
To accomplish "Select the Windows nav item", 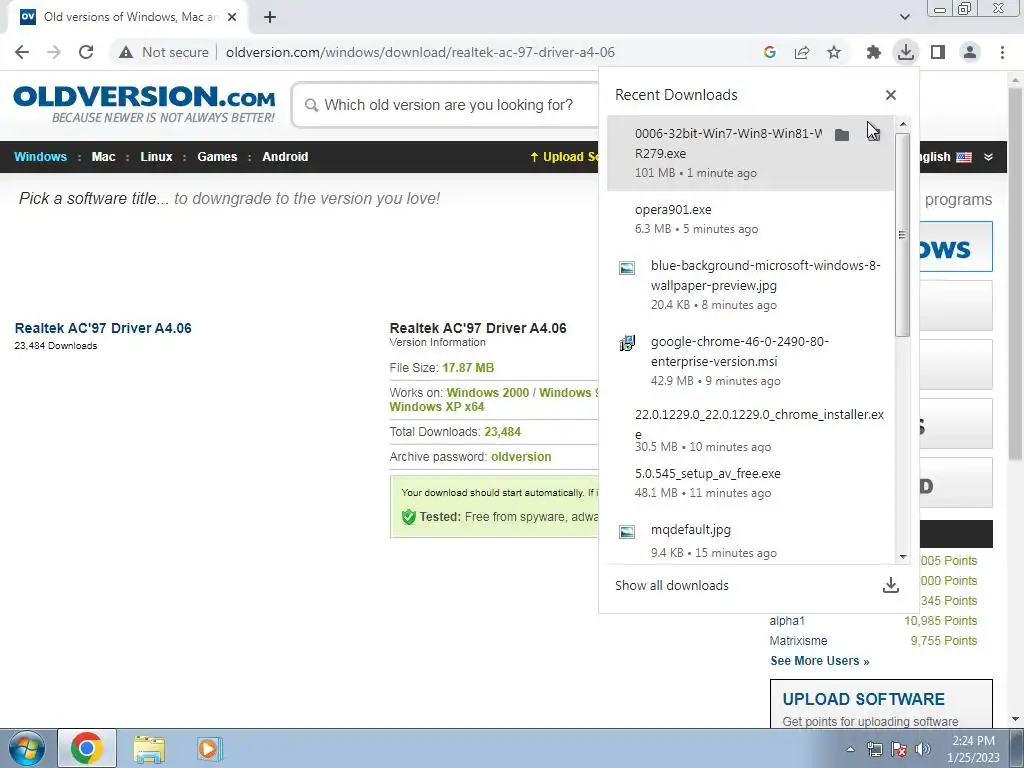I will coord(40,157).
